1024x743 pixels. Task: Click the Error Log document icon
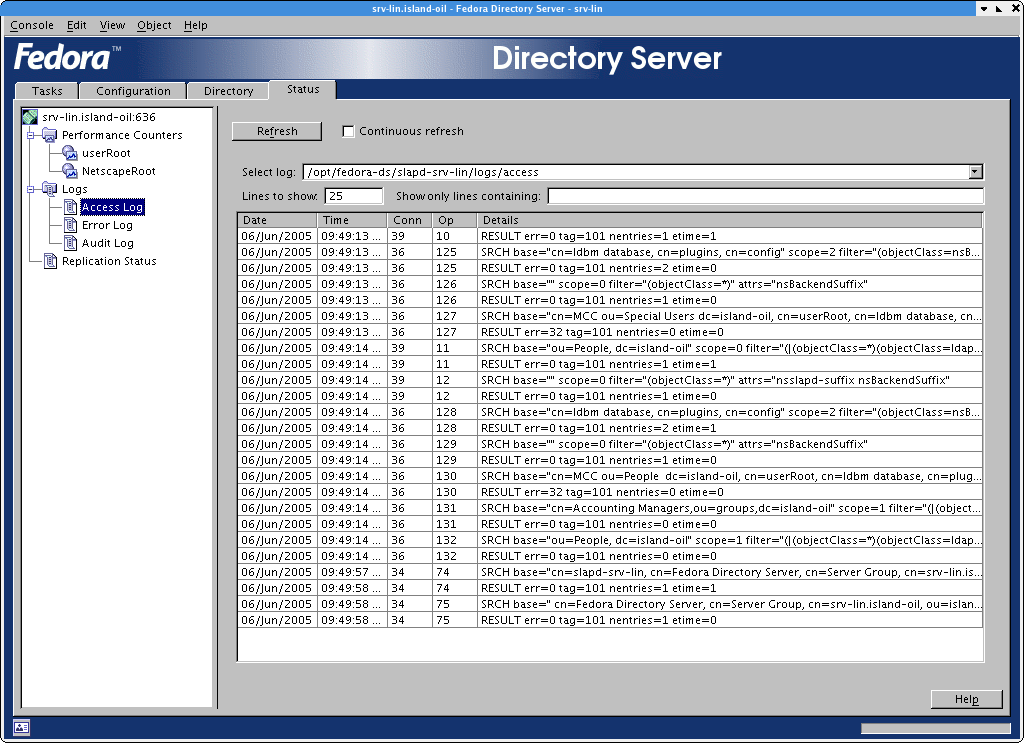(71, 225)
